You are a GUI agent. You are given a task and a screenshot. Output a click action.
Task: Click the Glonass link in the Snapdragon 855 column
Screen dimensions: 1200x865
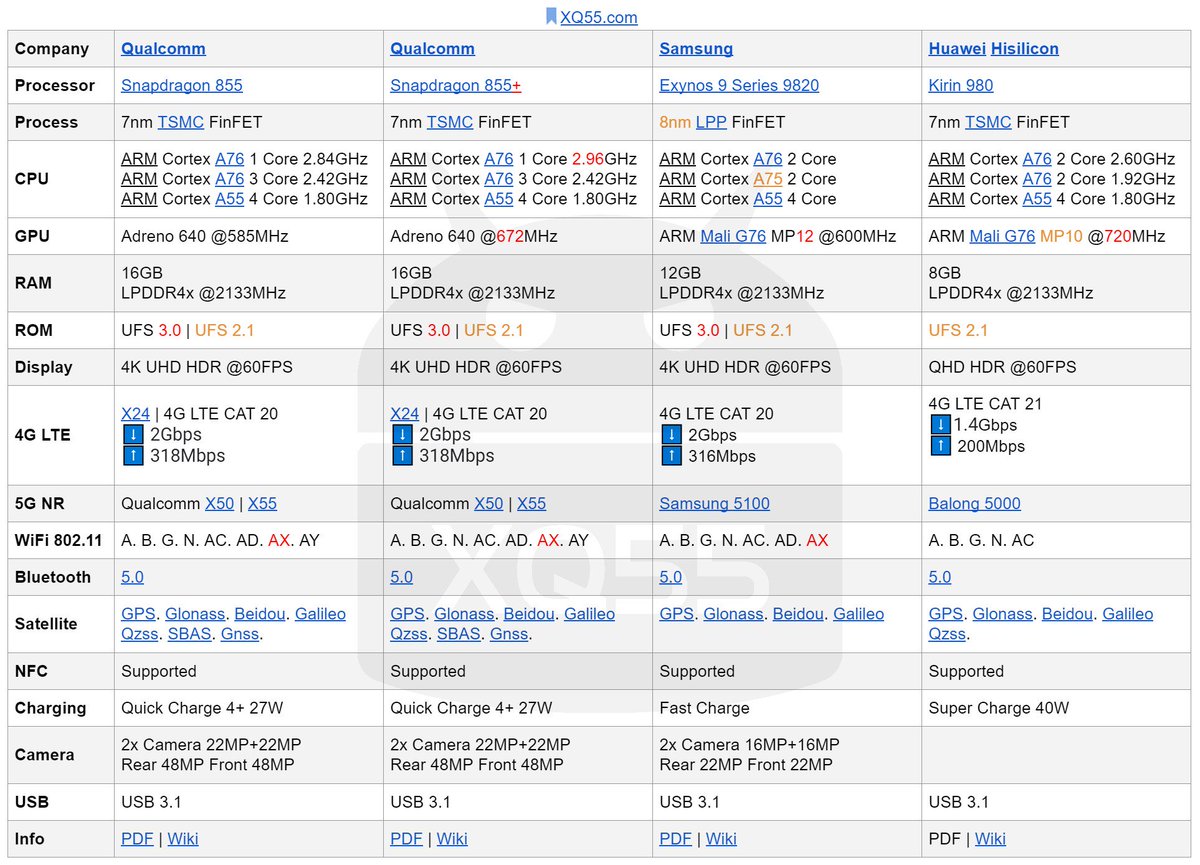[x=195, y=614]
